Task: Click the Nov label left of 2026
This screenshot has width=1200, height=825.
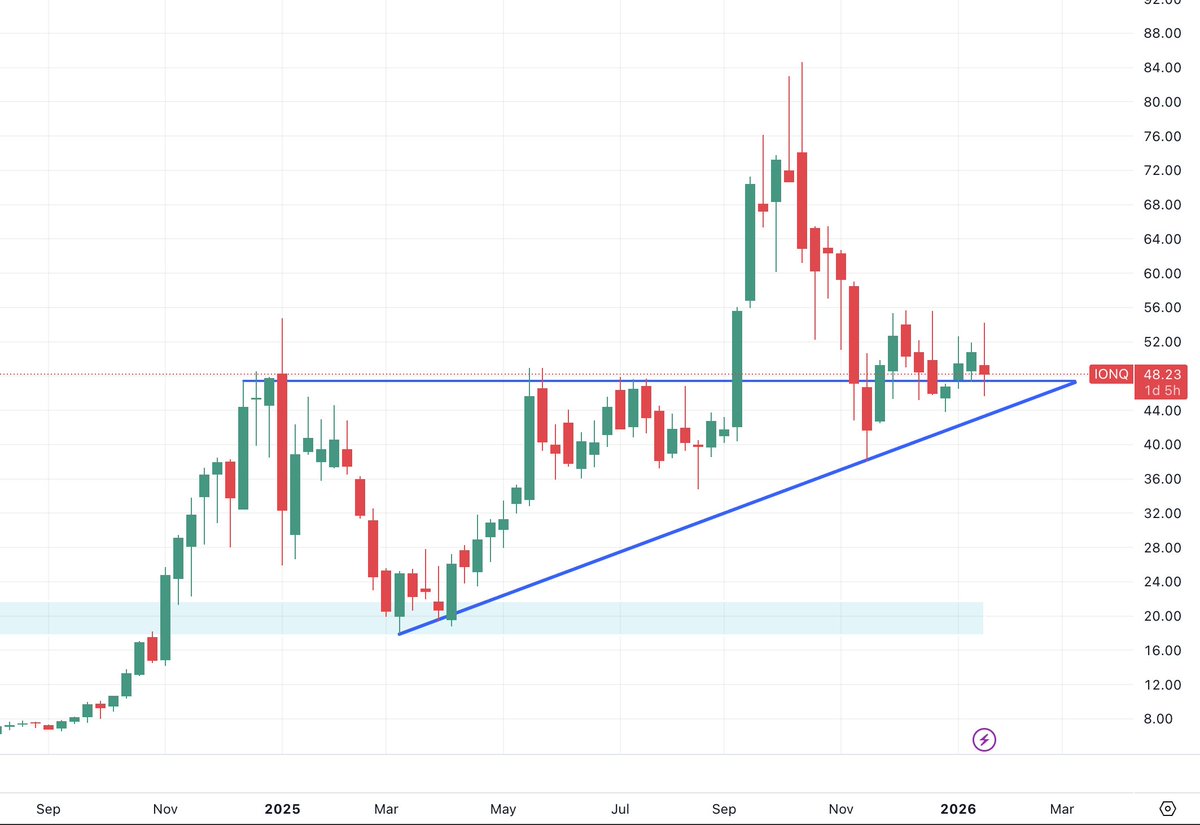Action: [x=841, y=808]
